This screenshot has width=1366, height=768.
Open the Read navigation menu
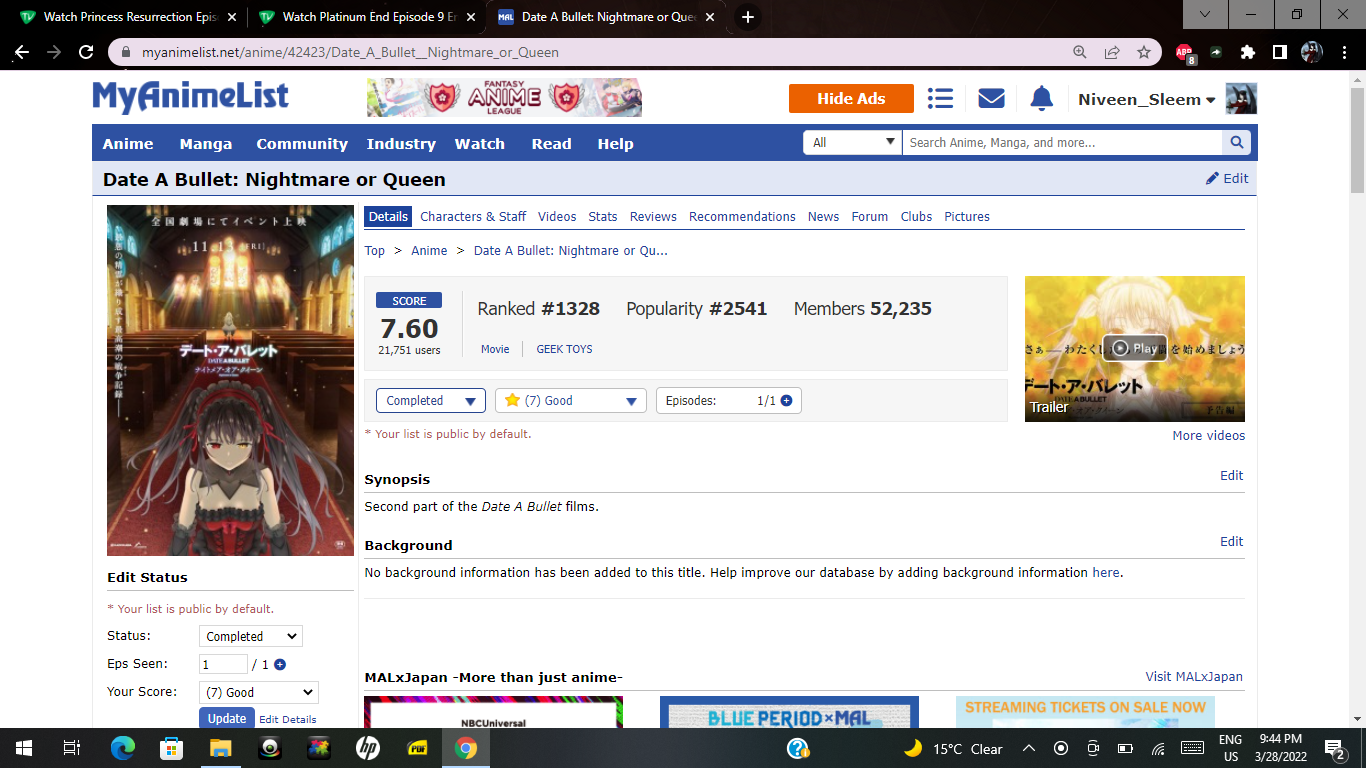pos(552,143)
